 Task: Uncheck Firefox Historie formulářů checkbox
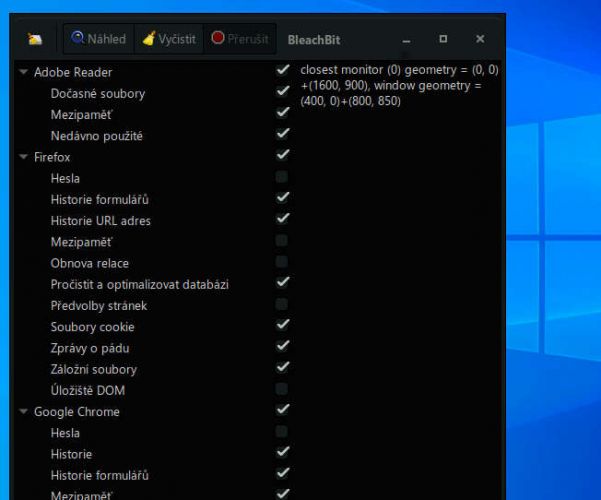[283, 197]
